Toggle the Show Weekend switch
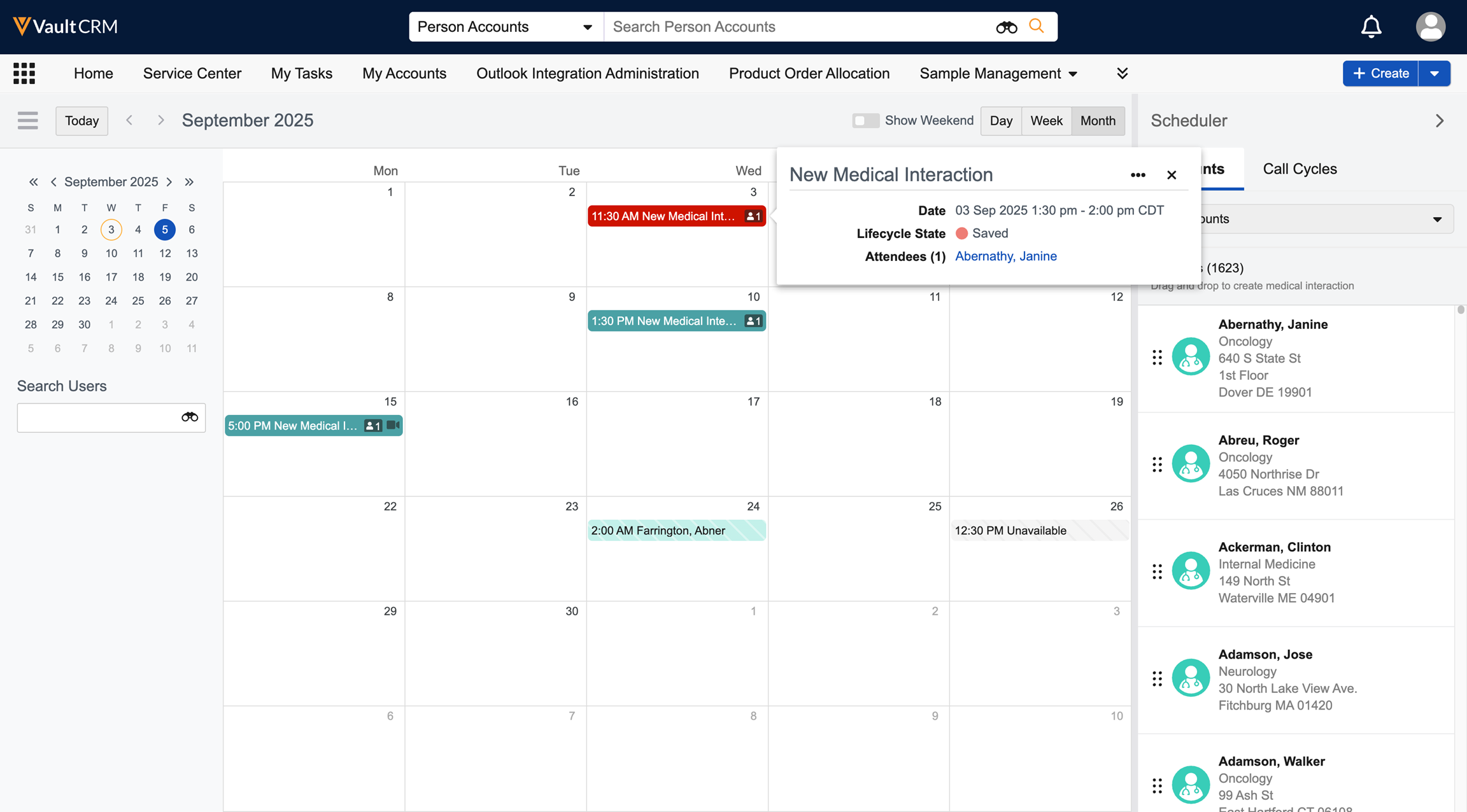 click(865, 120)
